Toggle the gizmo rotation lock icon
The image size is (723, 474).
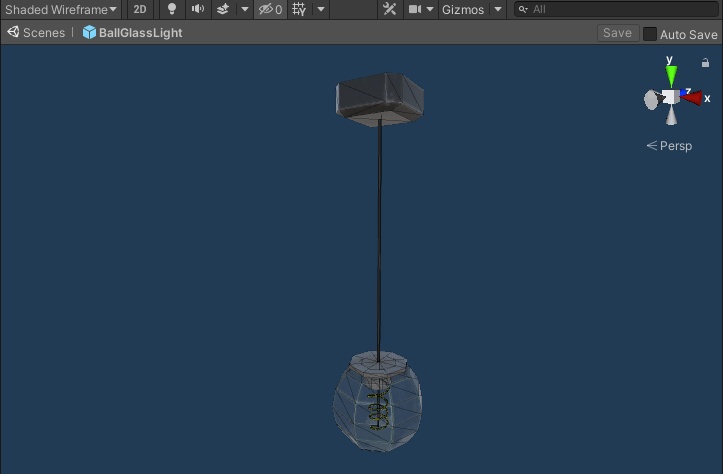click(x=705, y=63)
